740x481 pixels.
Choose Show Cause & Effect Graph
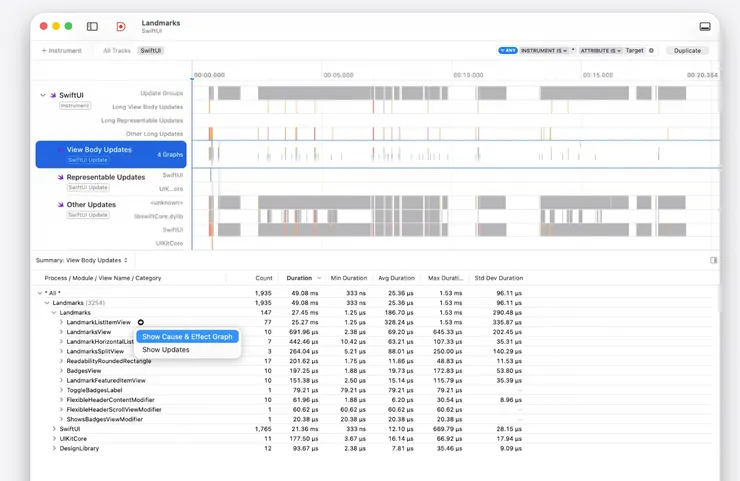(187, 337)
